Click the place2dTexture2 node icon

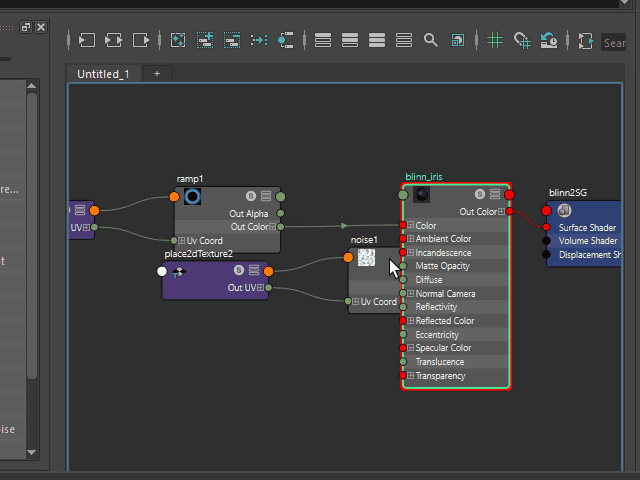(x=180, y=271)
